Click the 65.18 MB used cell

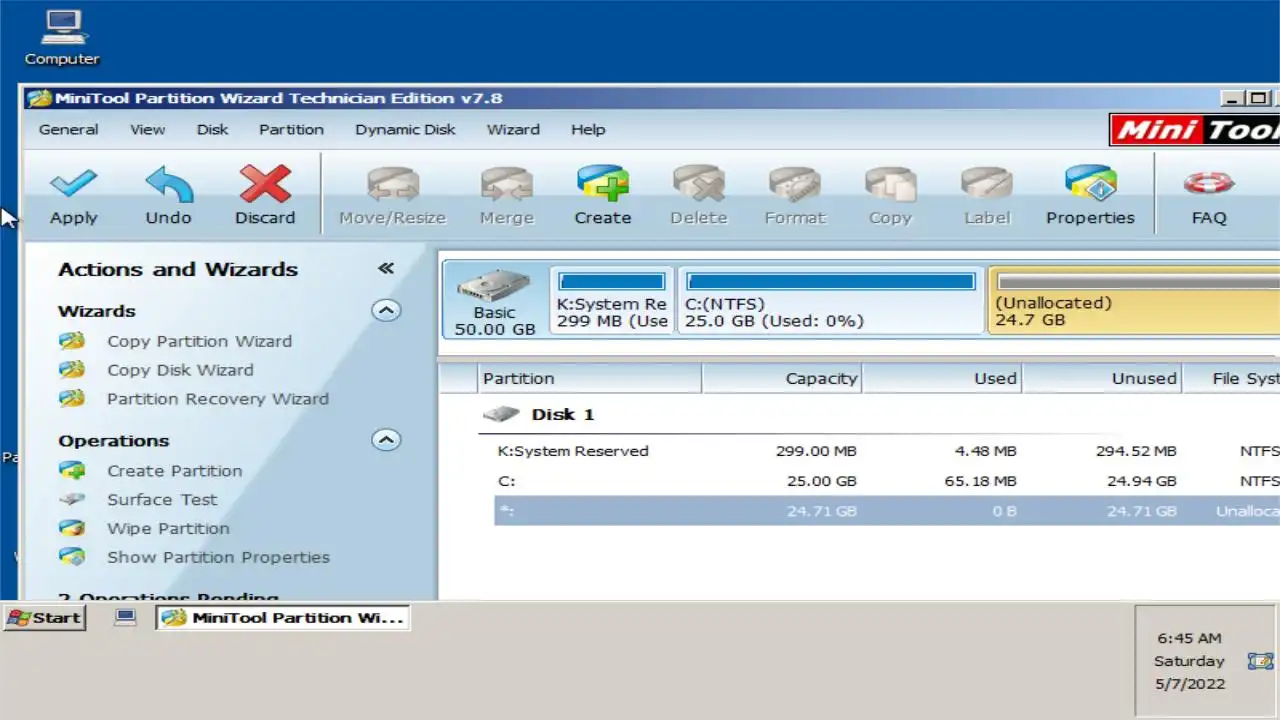click(x=980, y=481)
